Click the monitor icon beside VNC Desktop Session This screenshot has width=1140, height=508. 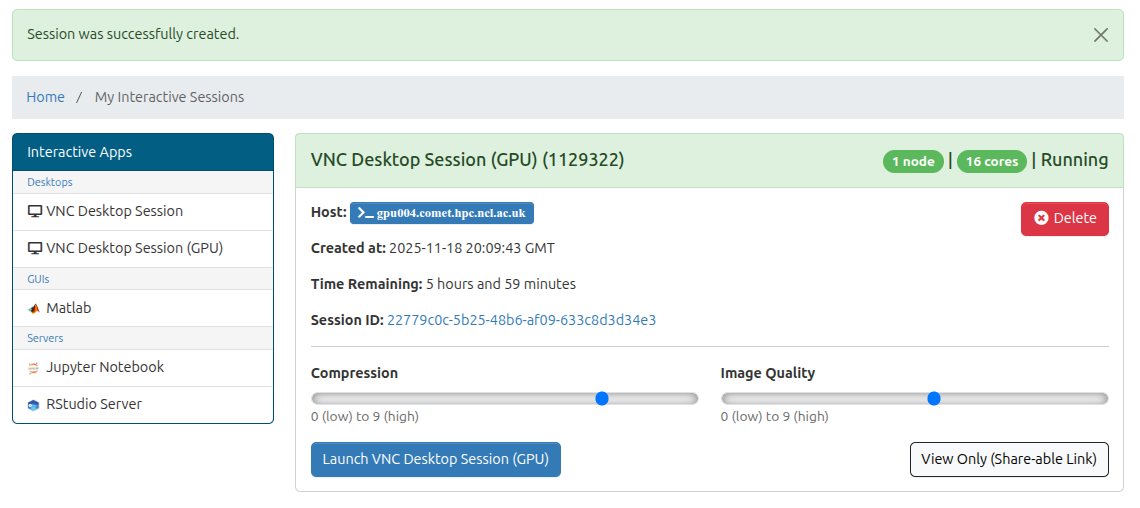click(x=35, y=212)
